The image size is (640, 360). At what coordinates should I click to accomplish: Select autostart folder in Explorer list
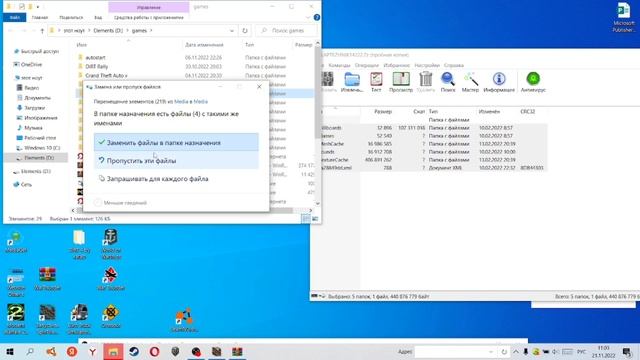[x=95, y=58]
